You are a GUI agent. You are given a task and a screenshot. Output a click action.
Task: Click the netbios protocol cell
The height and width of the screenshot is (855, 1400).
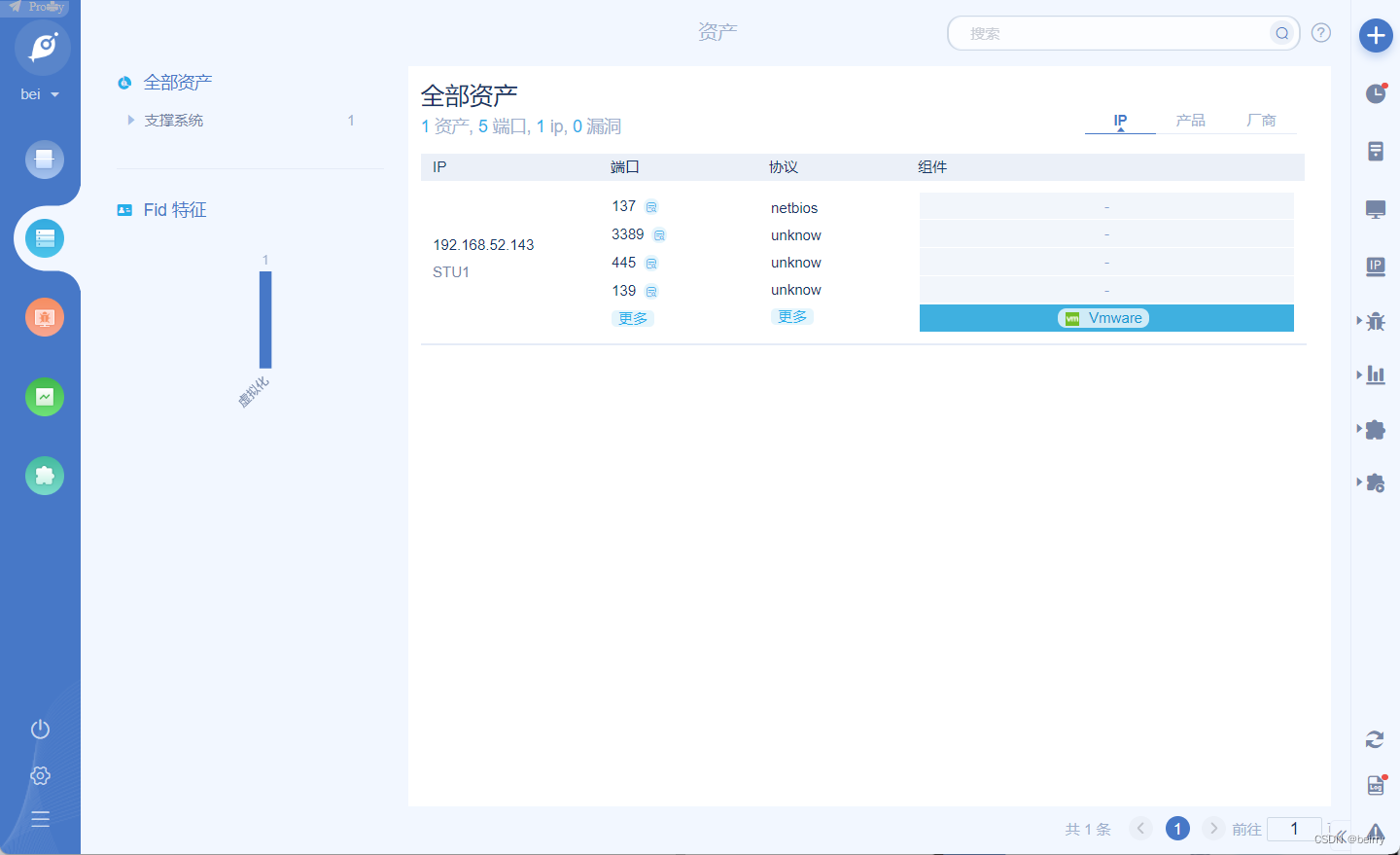point(794,208)
